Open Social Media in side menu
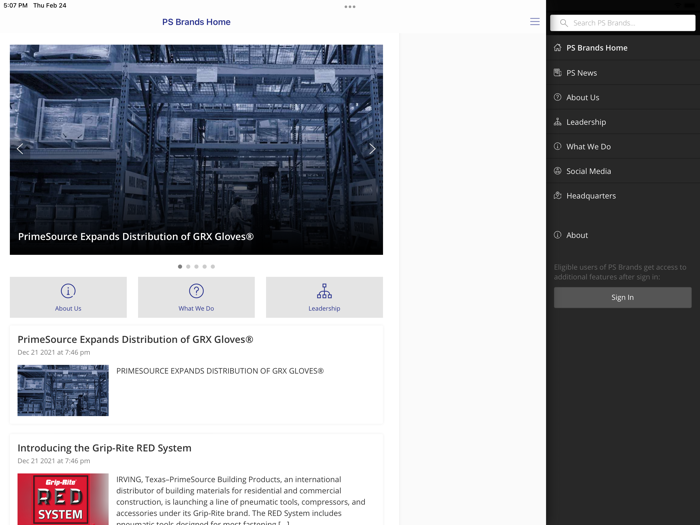Screen dimensions: 700x525 point(623,171)
